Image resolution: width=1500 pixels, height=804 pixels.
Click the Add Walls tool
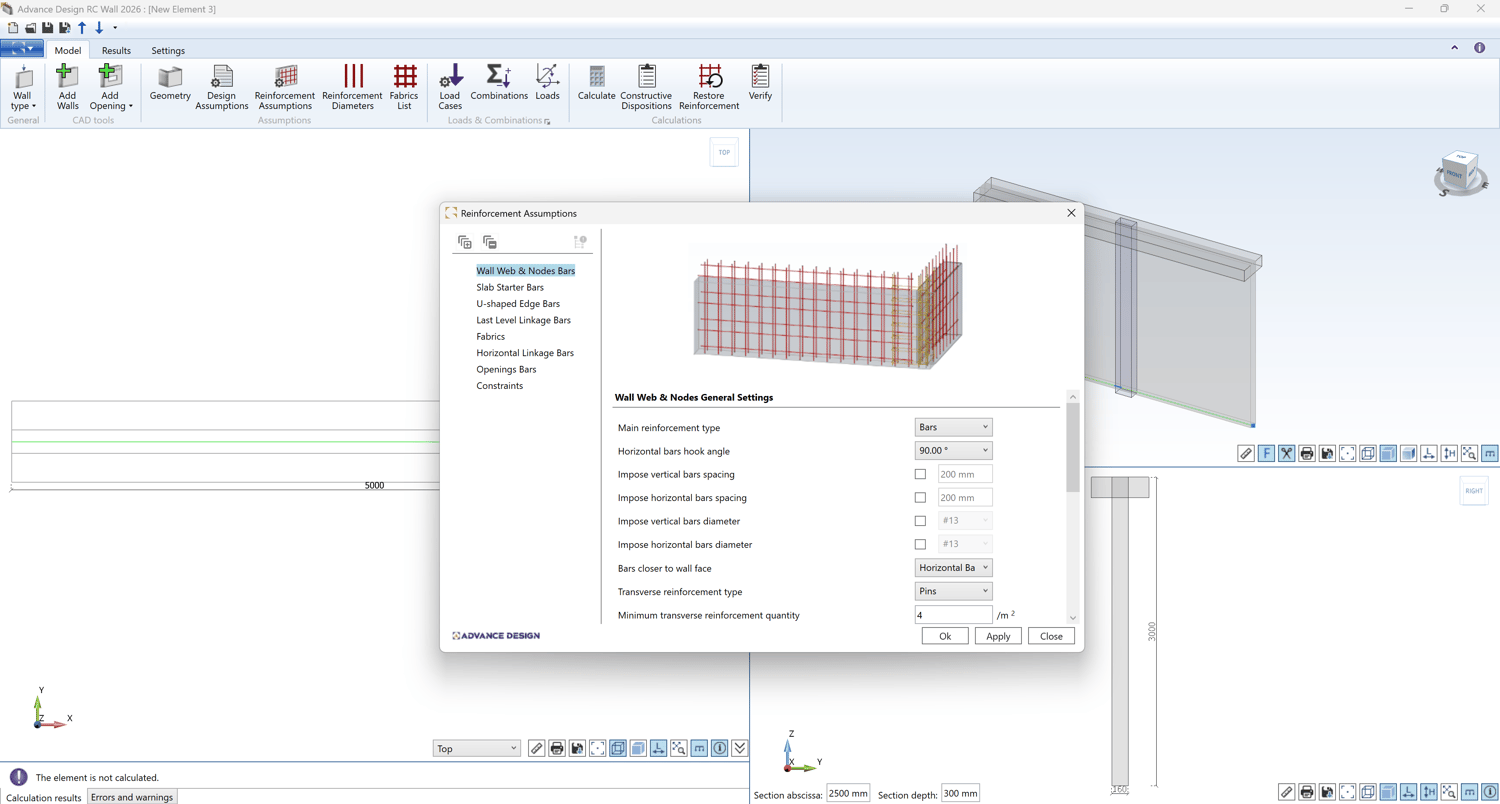point(67,88)
